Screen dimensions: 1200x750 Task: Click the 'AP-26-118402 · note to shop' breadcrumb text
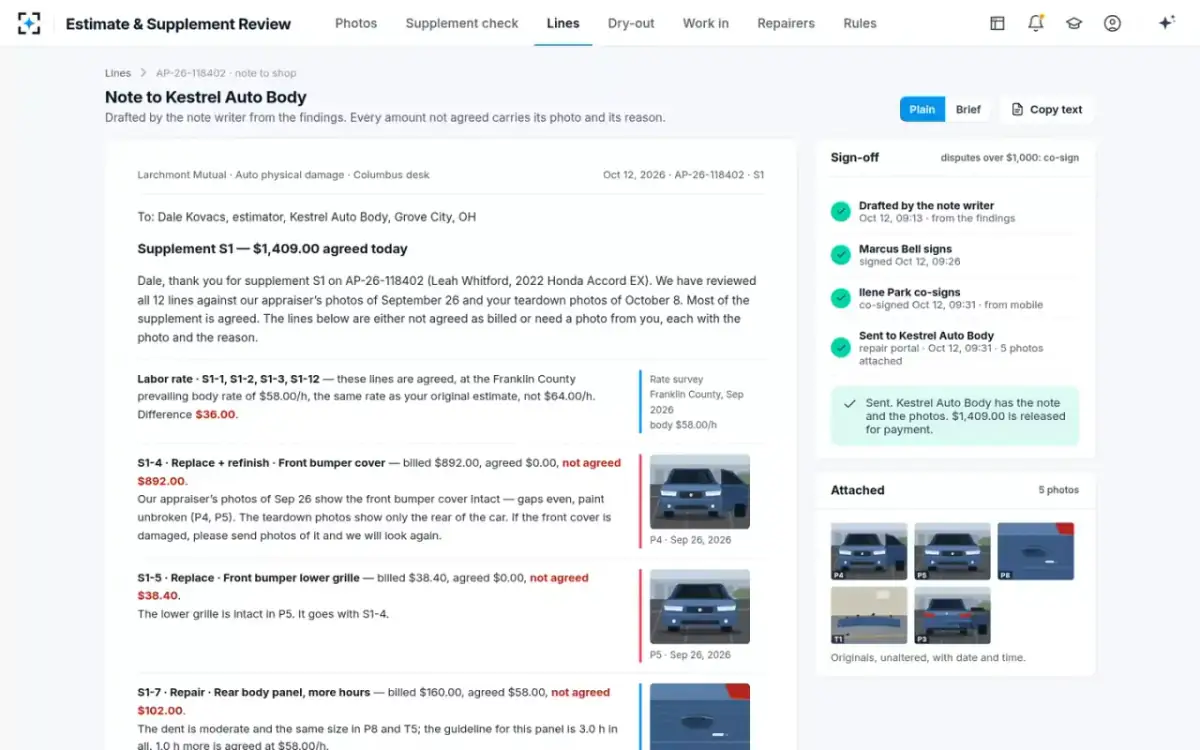pos(226,73)
